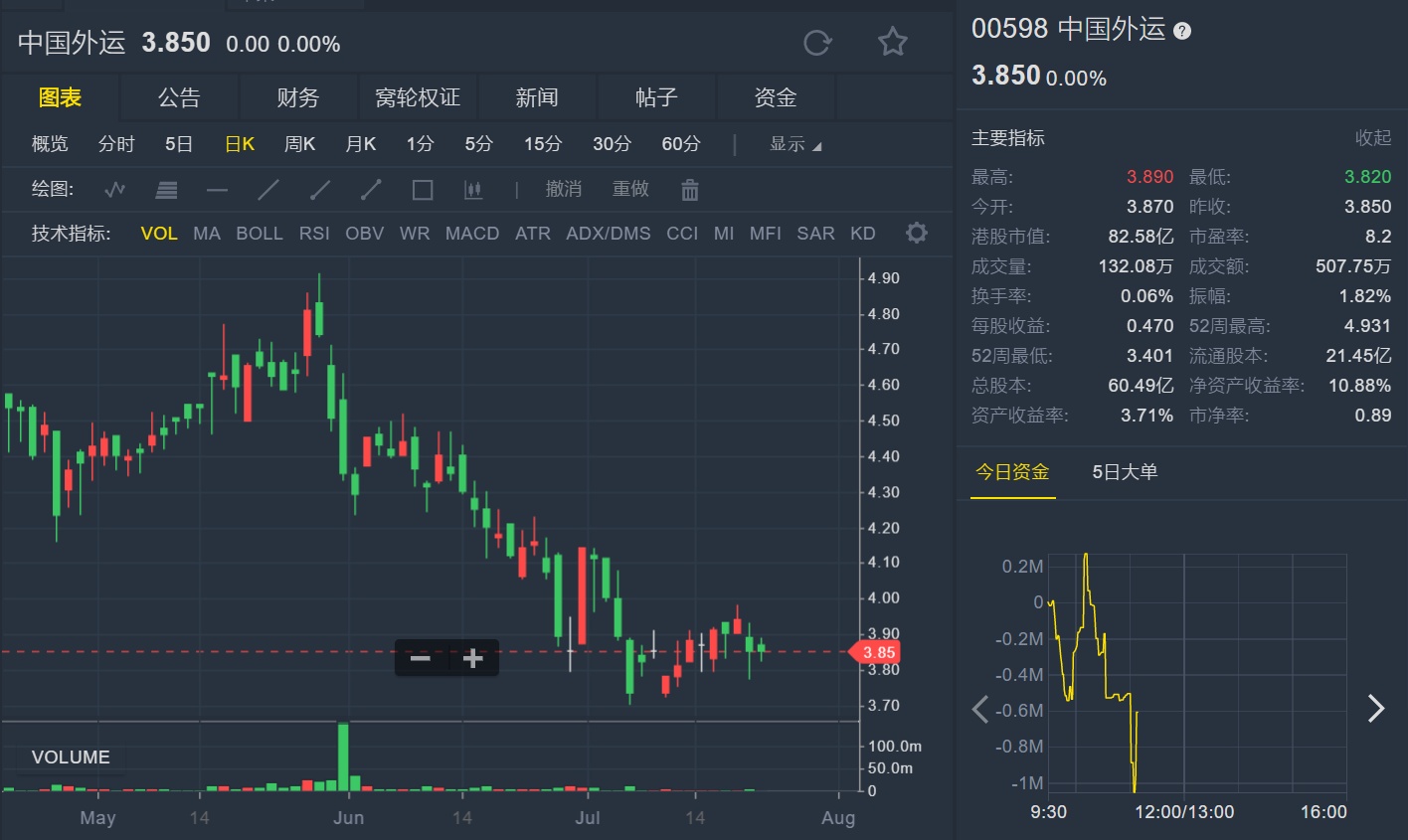Click the help question mark icon

click(1181, 31)
